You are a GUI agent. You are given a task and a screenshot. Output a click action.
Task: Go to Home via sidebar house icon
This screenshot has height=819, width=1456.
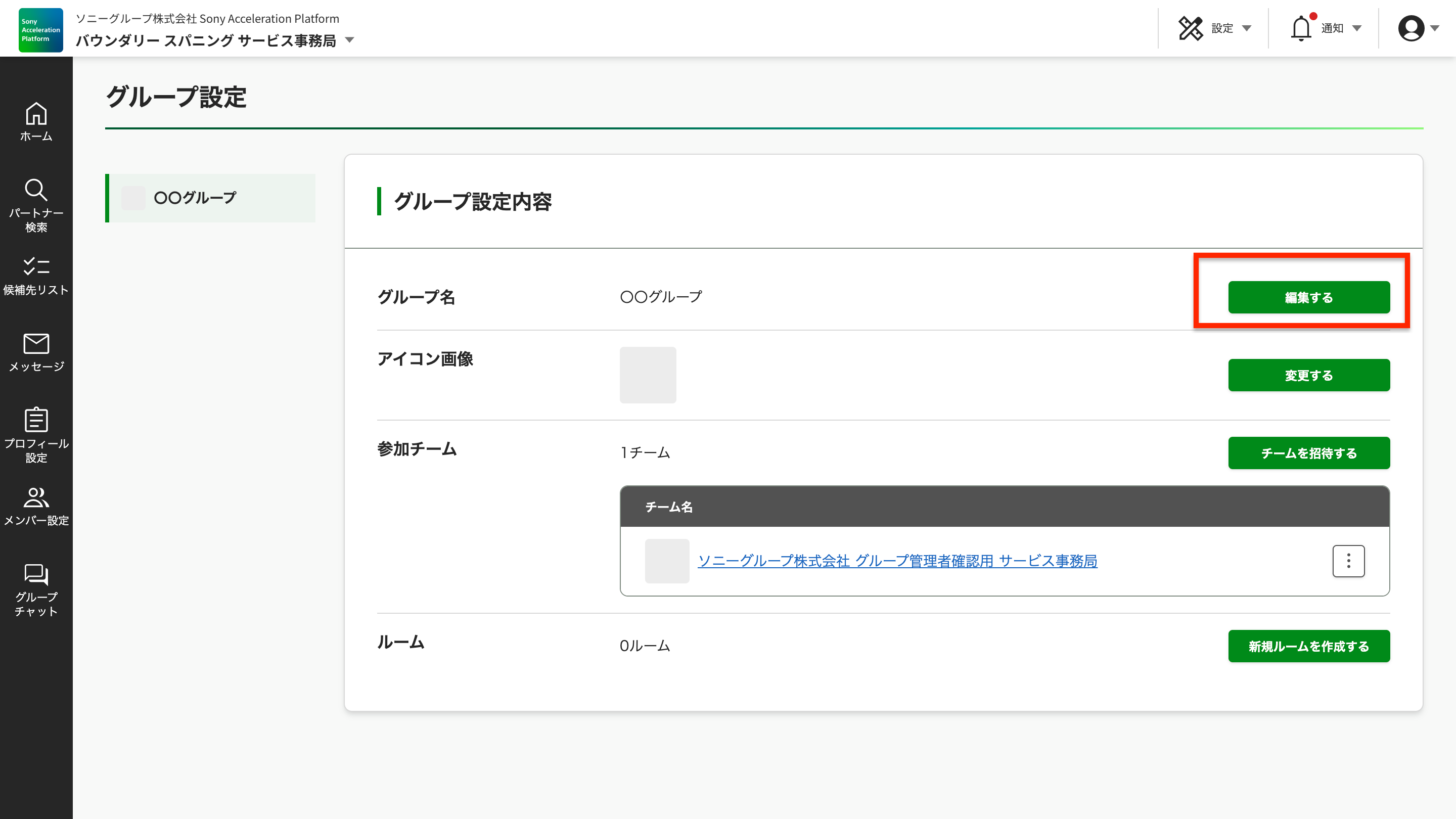36,115
